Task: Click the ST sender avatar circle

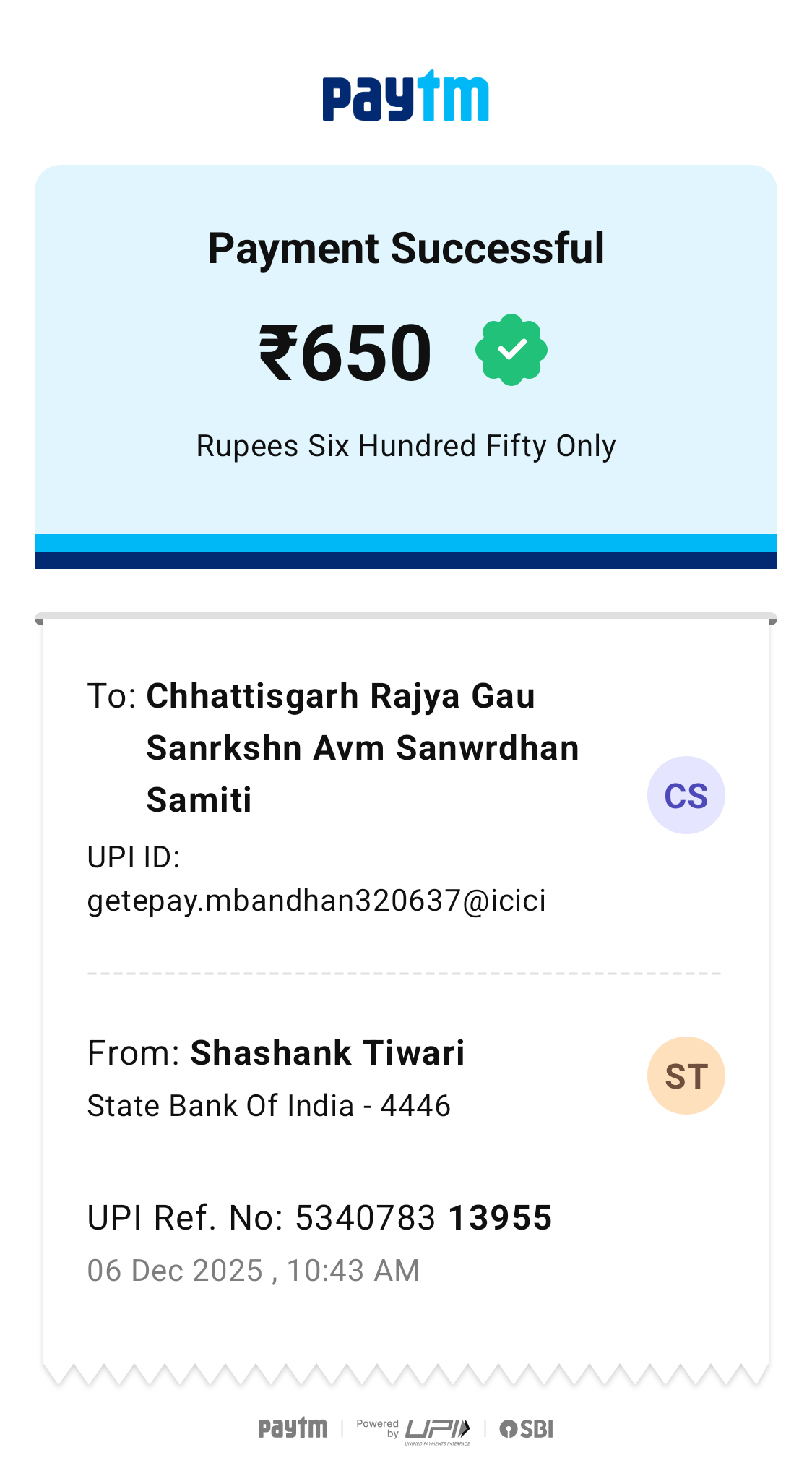Action: tap(686, 1076)
